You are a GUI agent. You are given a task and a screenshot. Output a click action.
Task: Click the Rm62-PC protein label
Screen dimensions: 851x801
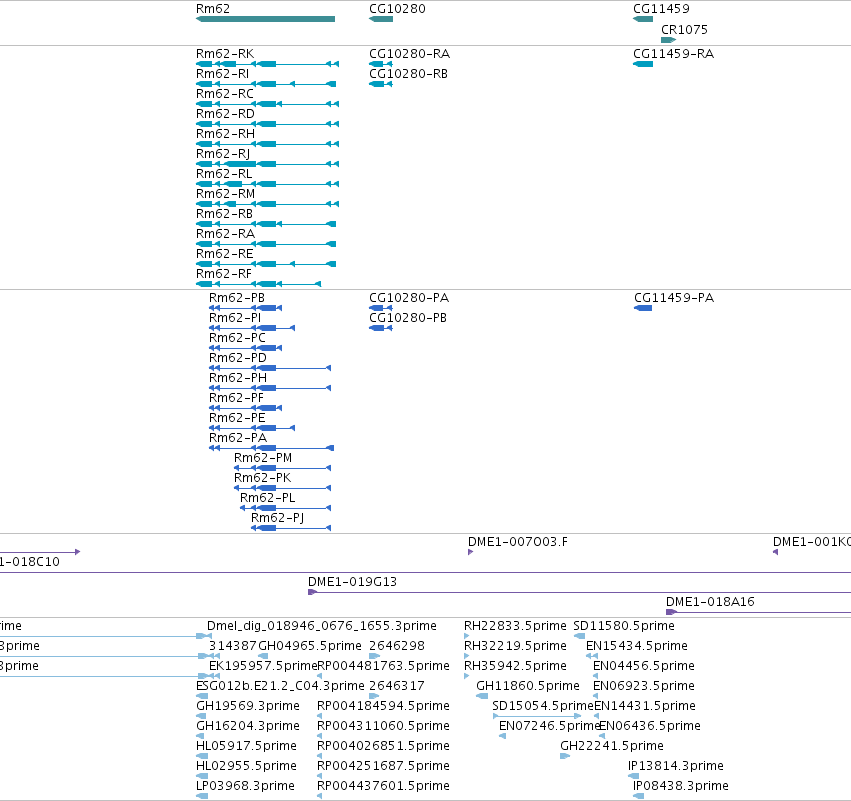coord(237,338)
